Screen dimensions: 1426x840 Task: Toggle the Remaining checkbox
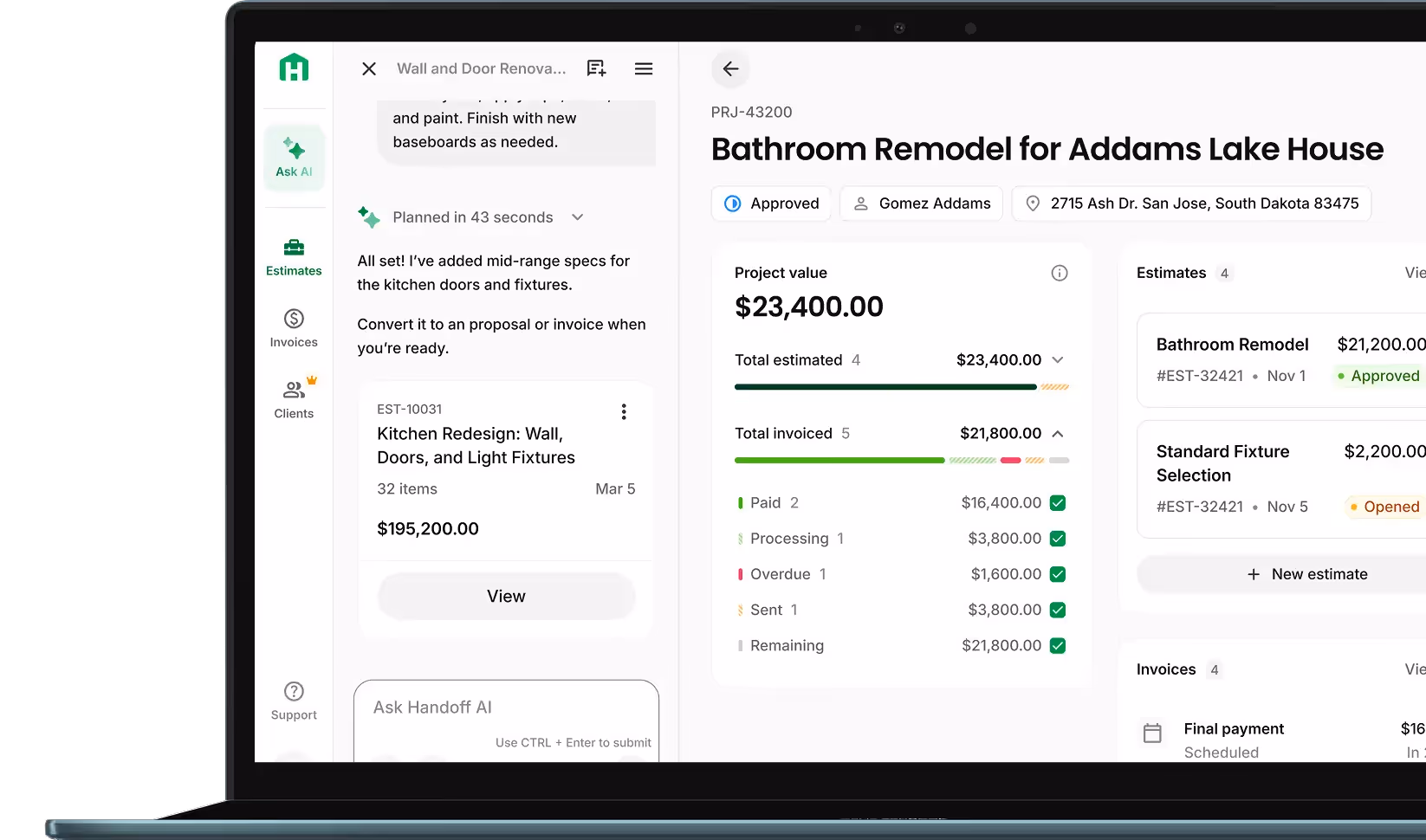click(1058, 646)
